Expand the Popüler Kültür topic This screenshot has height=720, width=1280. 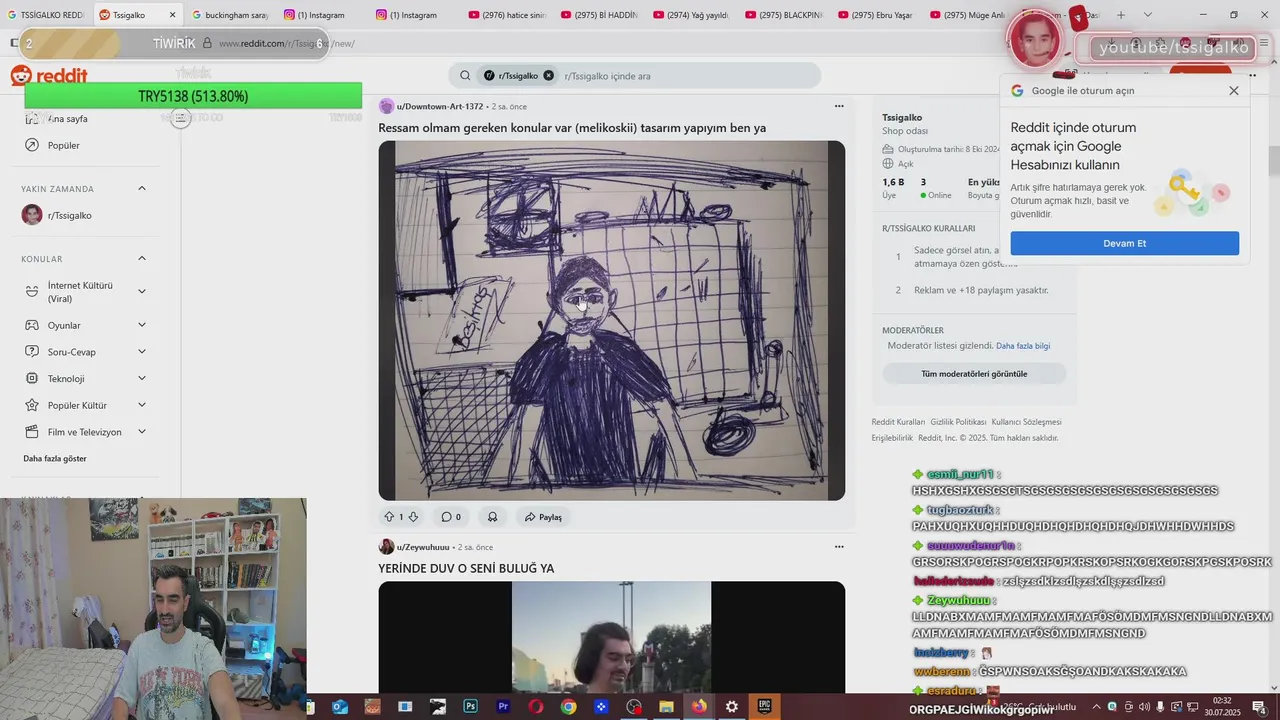point(142,405)
